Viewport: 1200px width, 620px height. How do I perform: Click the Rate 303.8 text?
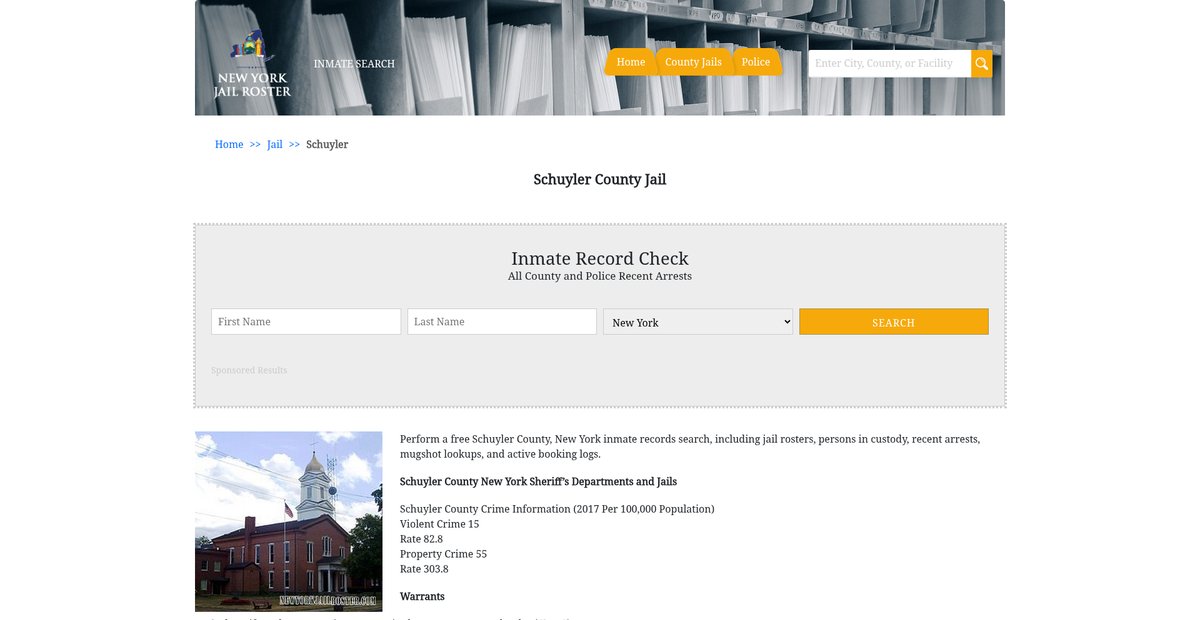424,569
